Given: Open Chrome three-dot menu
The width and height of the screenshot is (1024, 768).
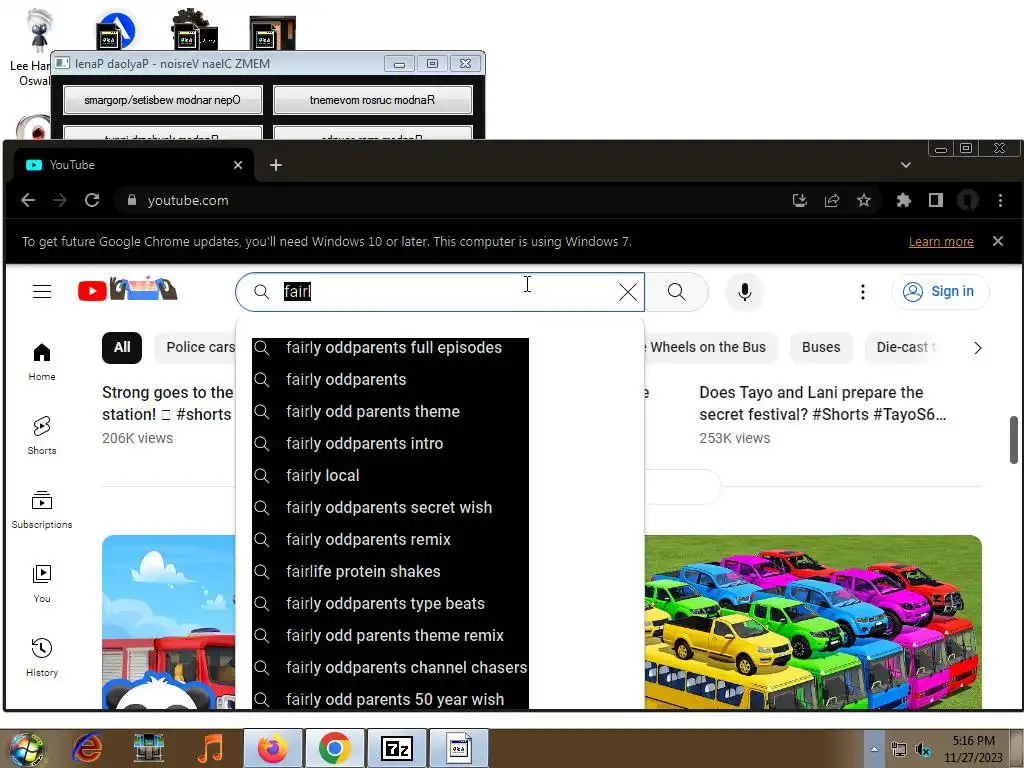Looking at the screenshot, I should [x=1000, y=200].
